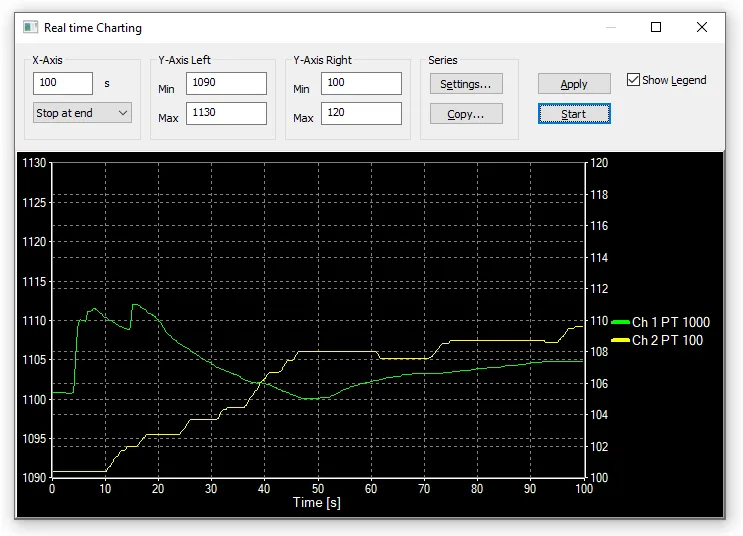Viewport: 743px width, 536px height.
Task: Open the Stop at end dropdown
Action: [82, 113]
